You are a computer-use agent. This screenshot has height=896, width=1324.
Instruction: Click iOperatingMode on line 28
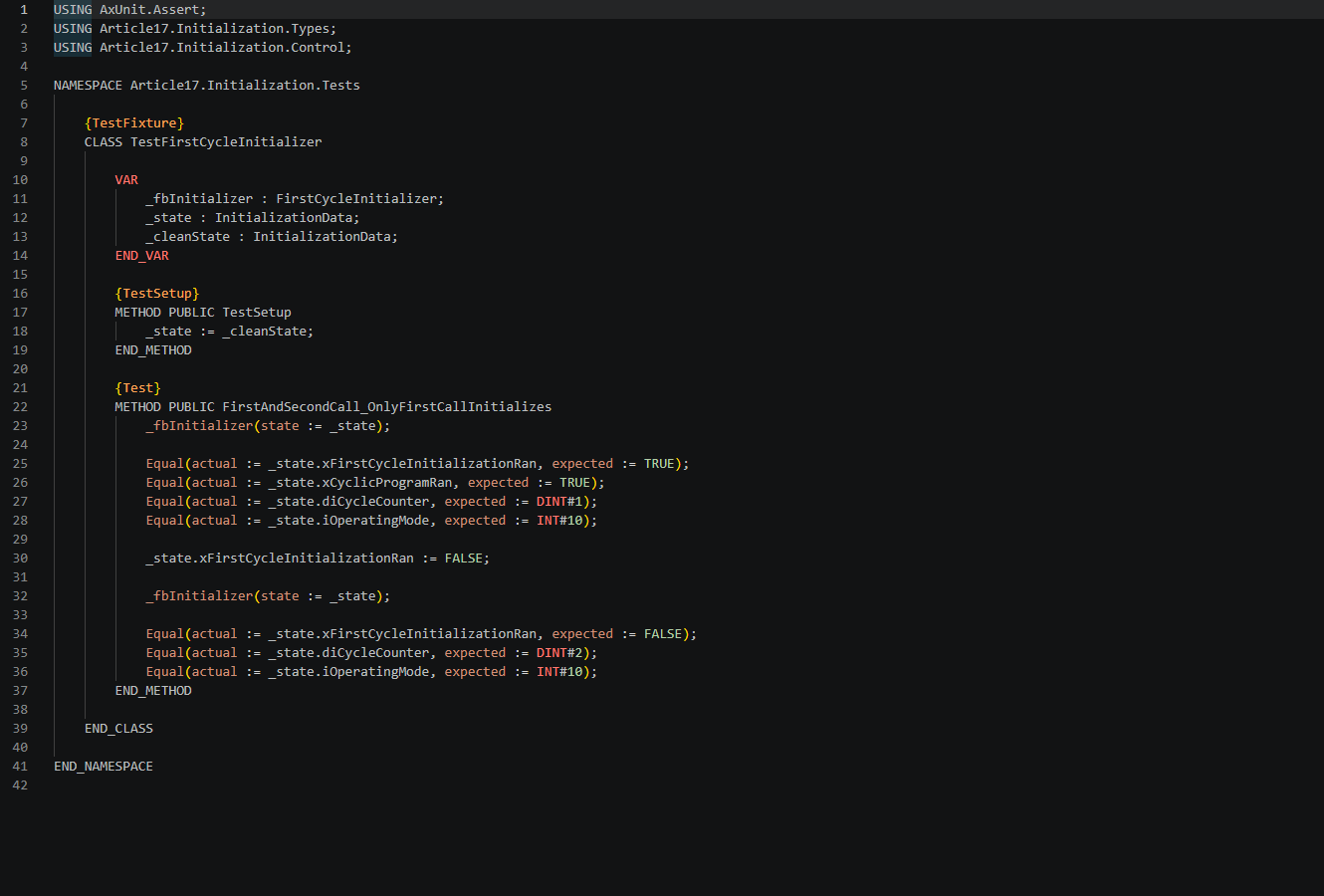[x=375, y=521]
